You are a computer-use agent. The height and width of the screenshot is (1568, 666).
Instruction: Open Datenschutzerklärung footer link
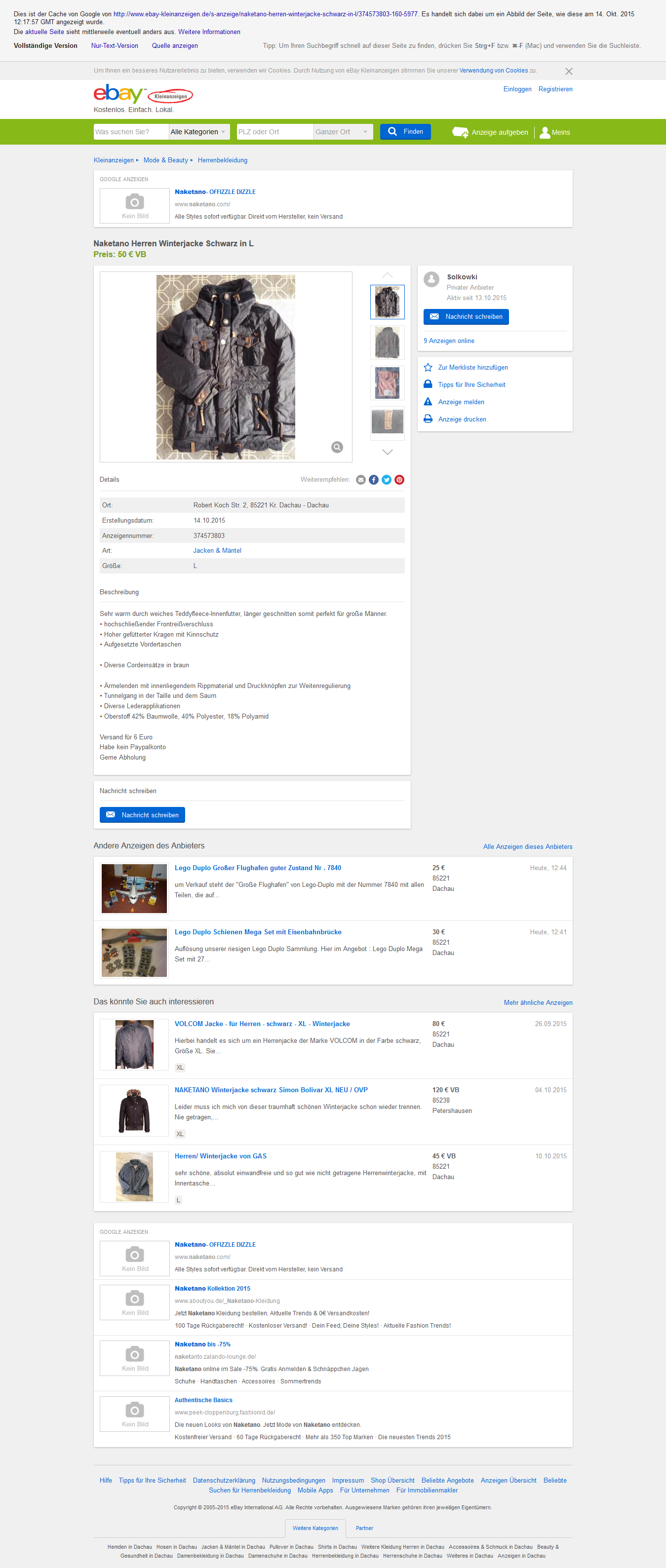[224, 1480]
